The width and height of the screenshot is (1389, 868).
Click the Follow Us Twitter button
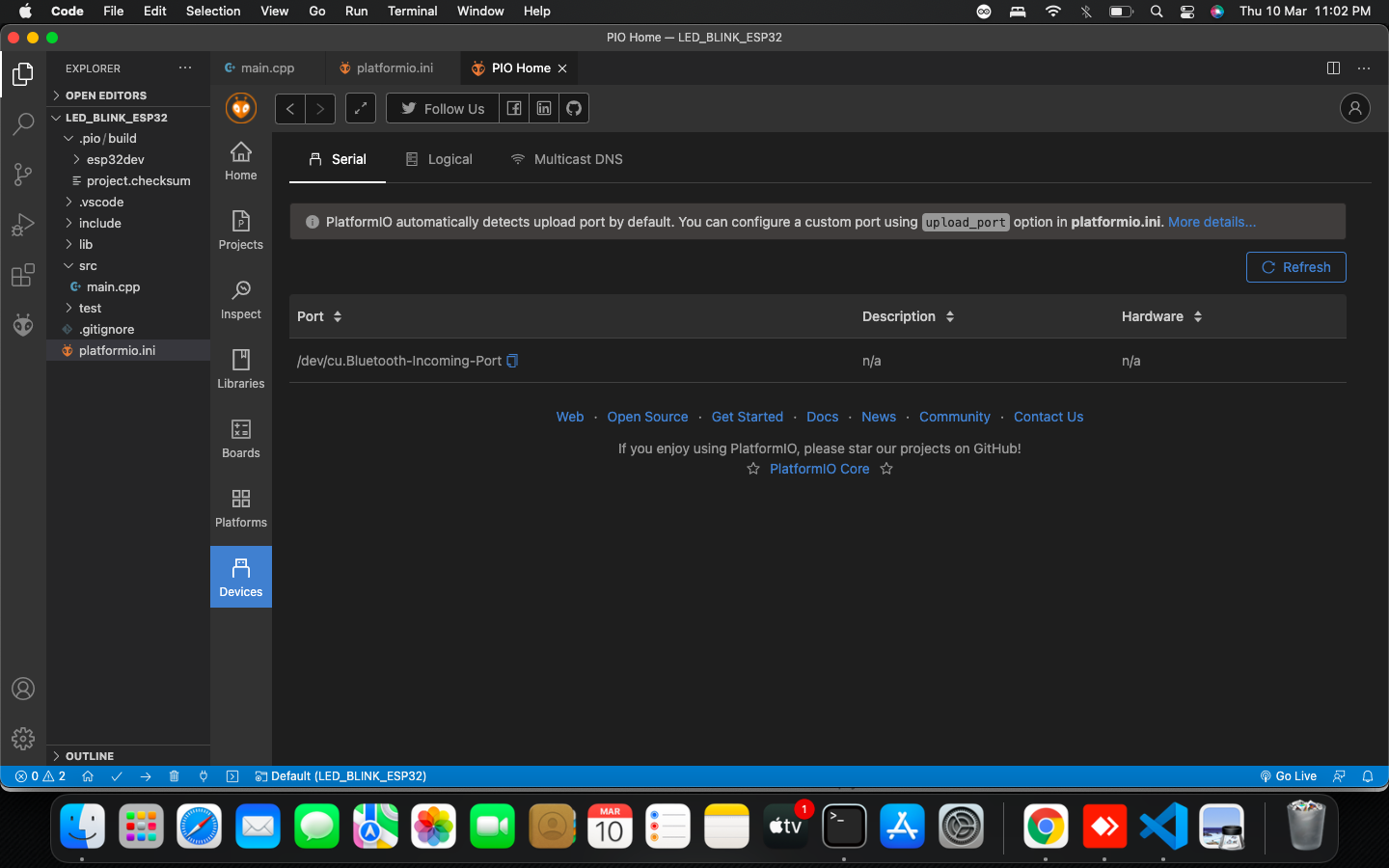443,109
